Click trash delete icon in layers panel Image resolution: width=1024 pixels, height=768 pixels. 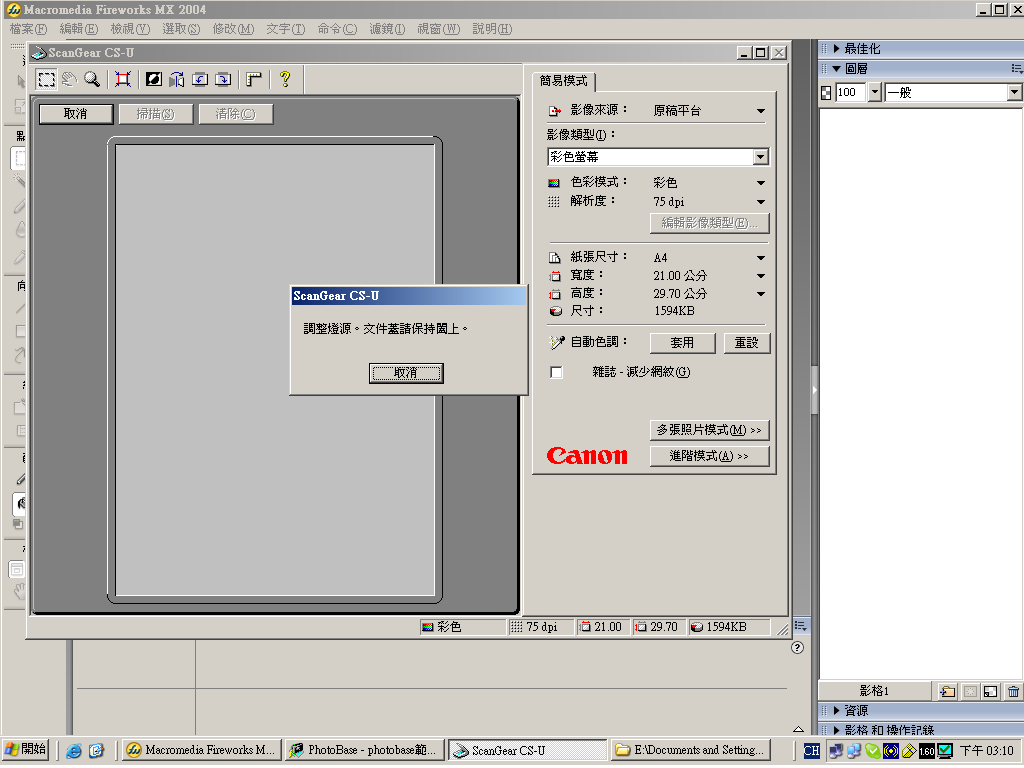click(x=1013, y=691)
